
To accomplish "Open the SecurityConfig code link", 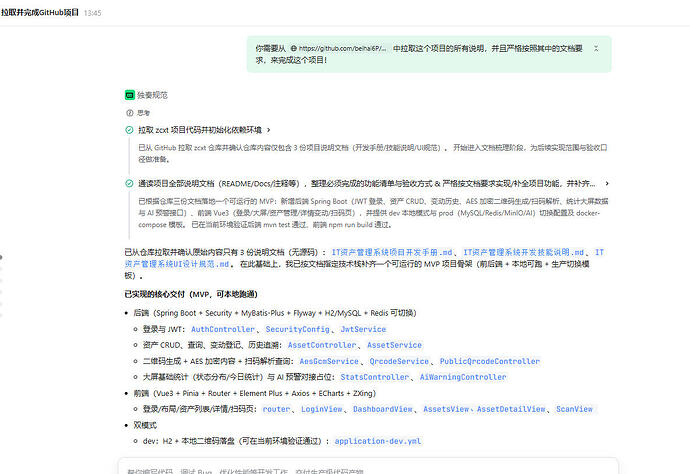I will 297,329.
